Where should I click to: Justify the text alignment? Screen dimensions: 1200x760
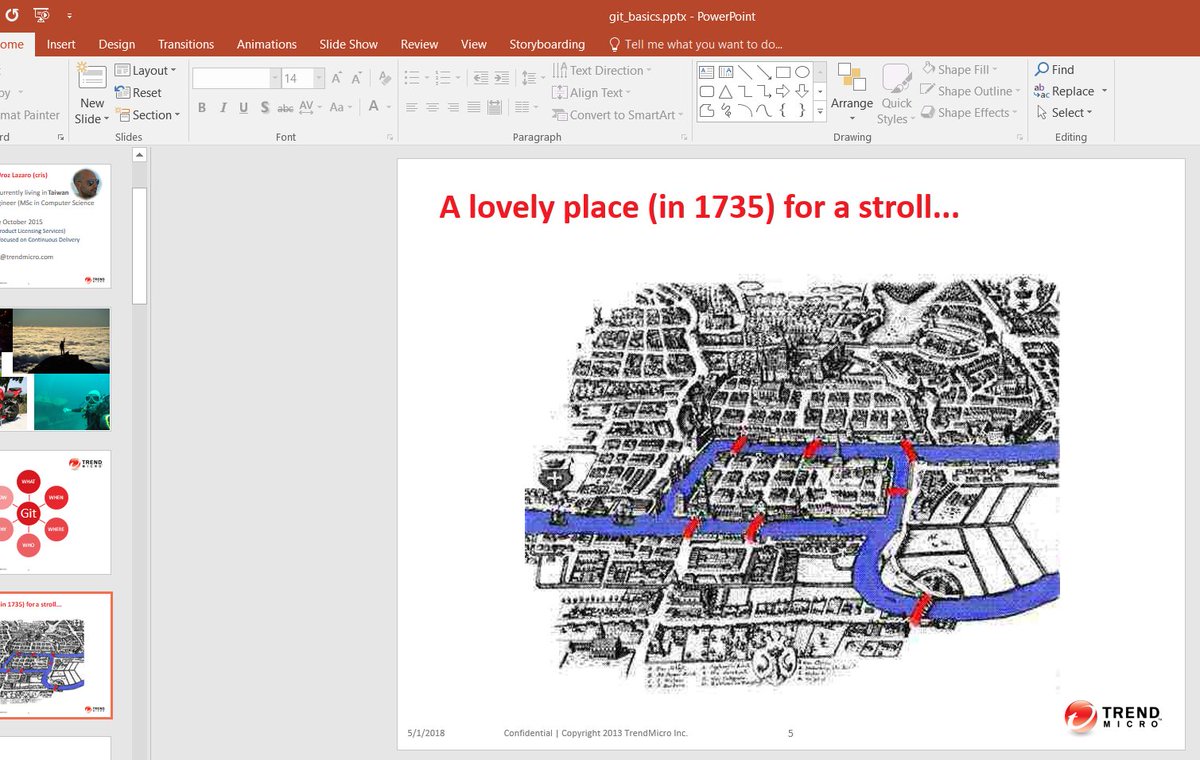click(x=474, y=107)
